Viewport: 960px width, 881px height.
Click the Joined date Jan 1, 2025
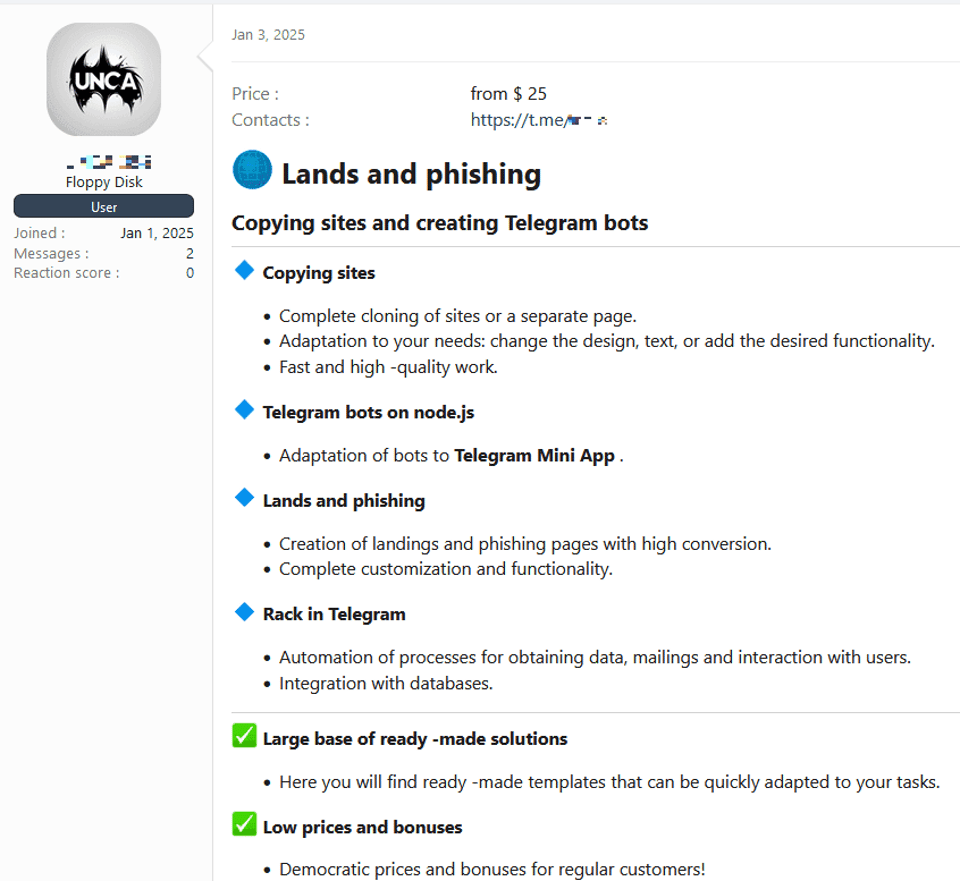pyautogui.click(x=157, y=234)
